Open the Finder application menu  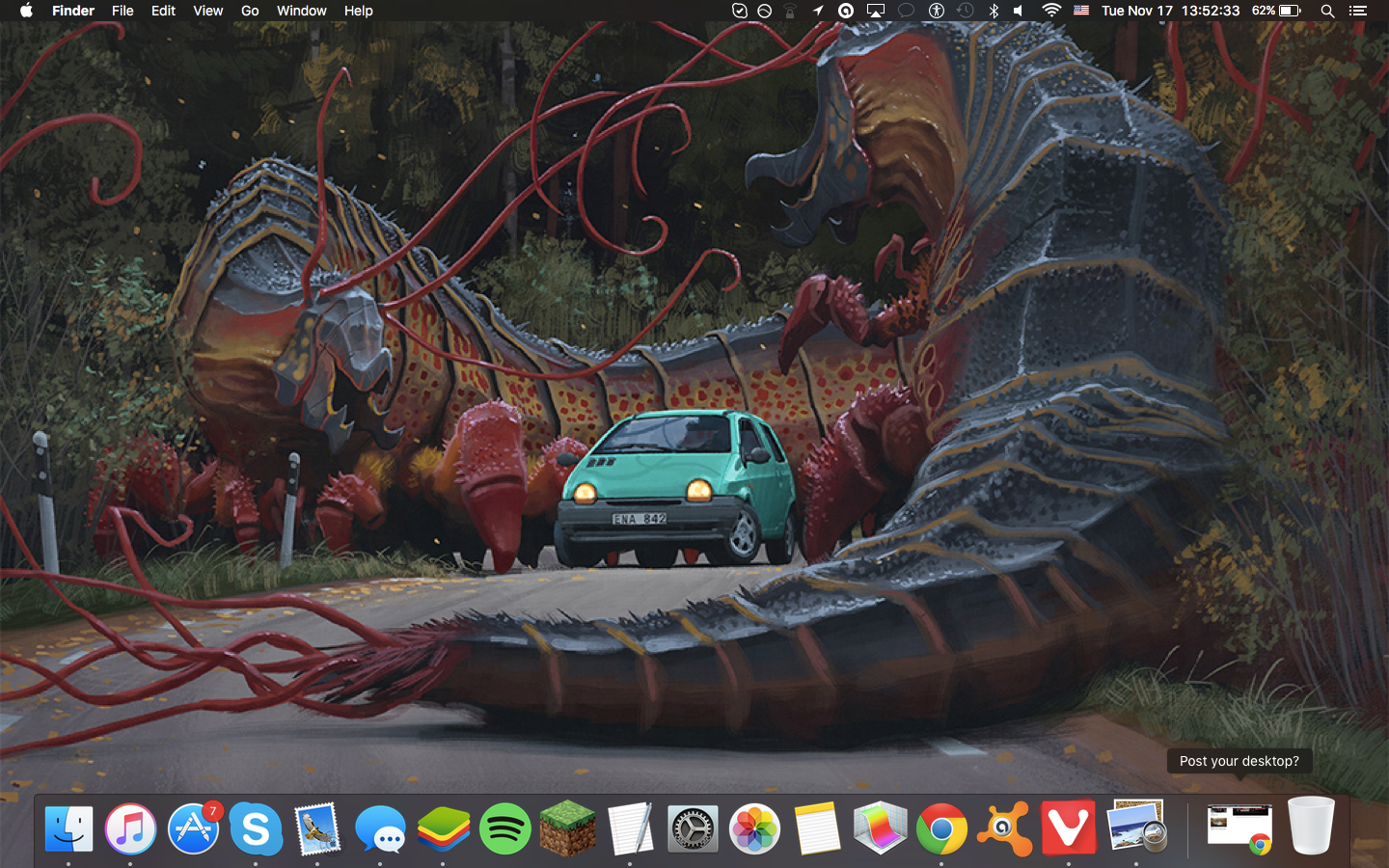(73, 11)
